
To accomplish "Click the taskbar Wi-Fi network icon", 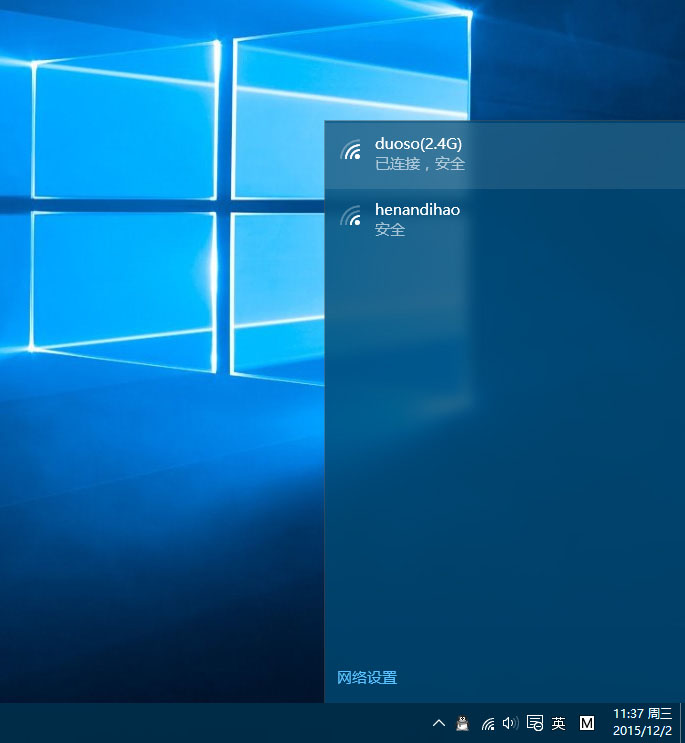I will 487,723.
